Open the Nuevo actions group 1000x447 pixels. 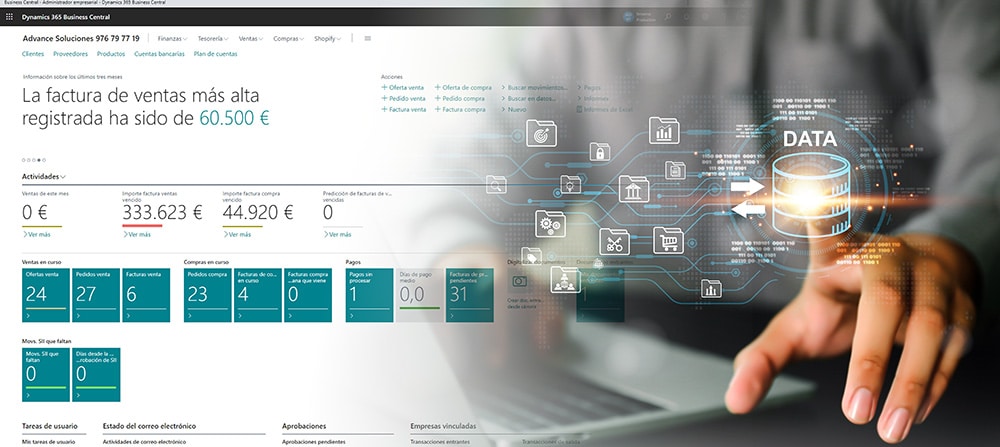coord(513,110)
